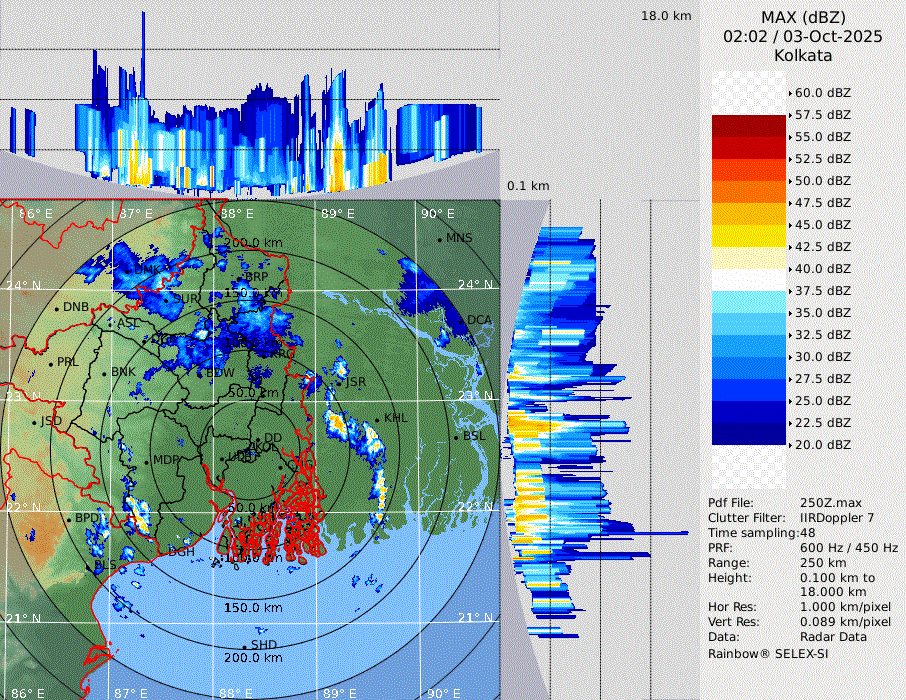Click the 200.0 km southern range label

click(x=252, y=658)
